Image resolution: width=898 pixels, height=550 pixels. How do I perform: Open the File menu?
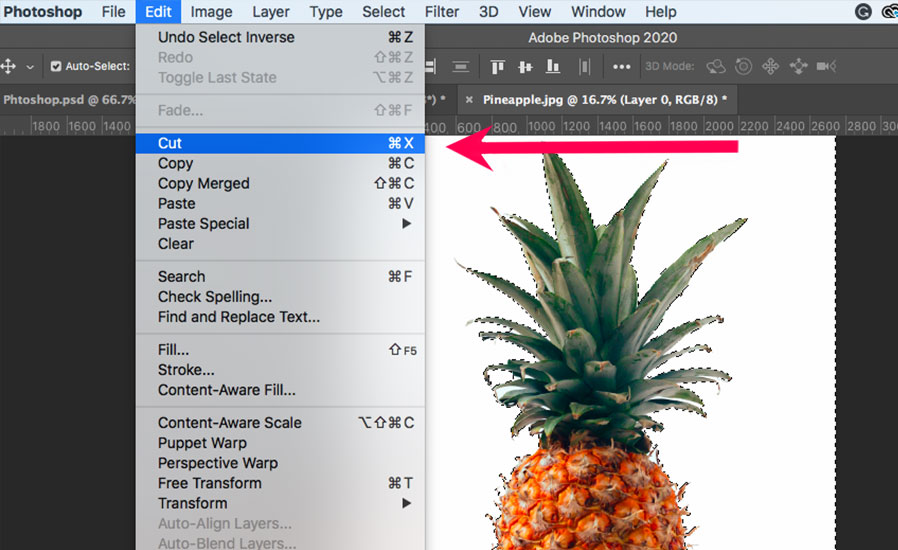[x=113, y=11]
